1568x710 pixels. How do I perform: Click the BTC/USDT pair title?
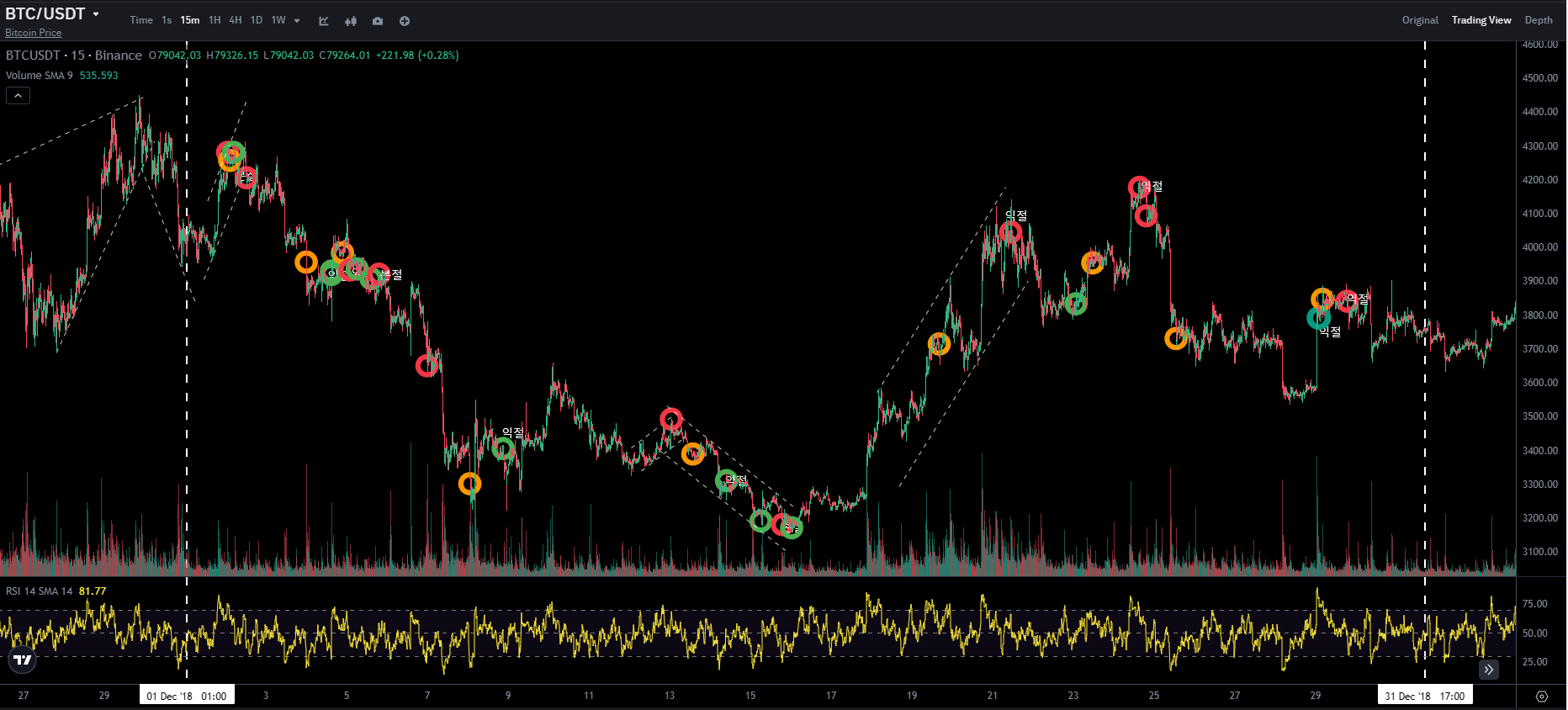click(x=45, y=14)
